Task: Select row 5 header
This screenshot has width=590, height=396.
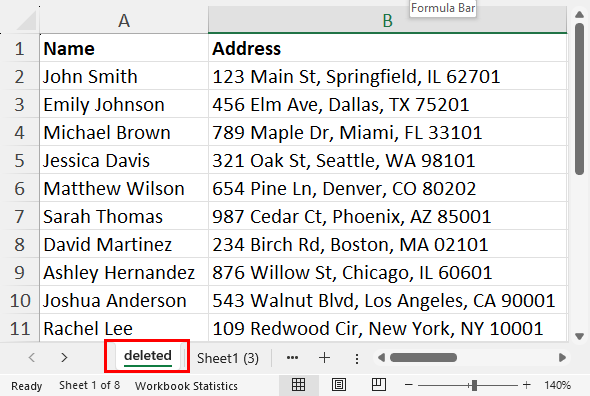Action: coord(20,160)
